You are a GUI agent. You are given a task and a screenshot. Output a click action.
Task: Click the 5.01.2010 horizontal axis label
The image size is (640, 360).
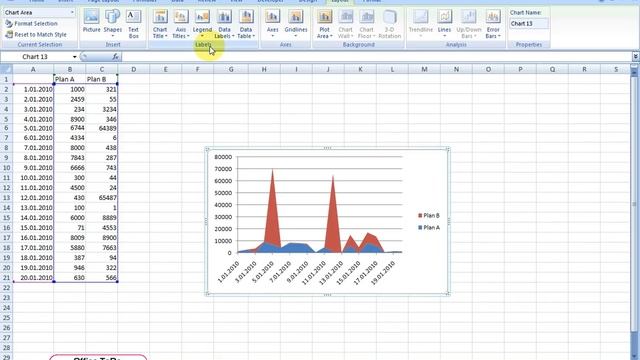(263, 272)
